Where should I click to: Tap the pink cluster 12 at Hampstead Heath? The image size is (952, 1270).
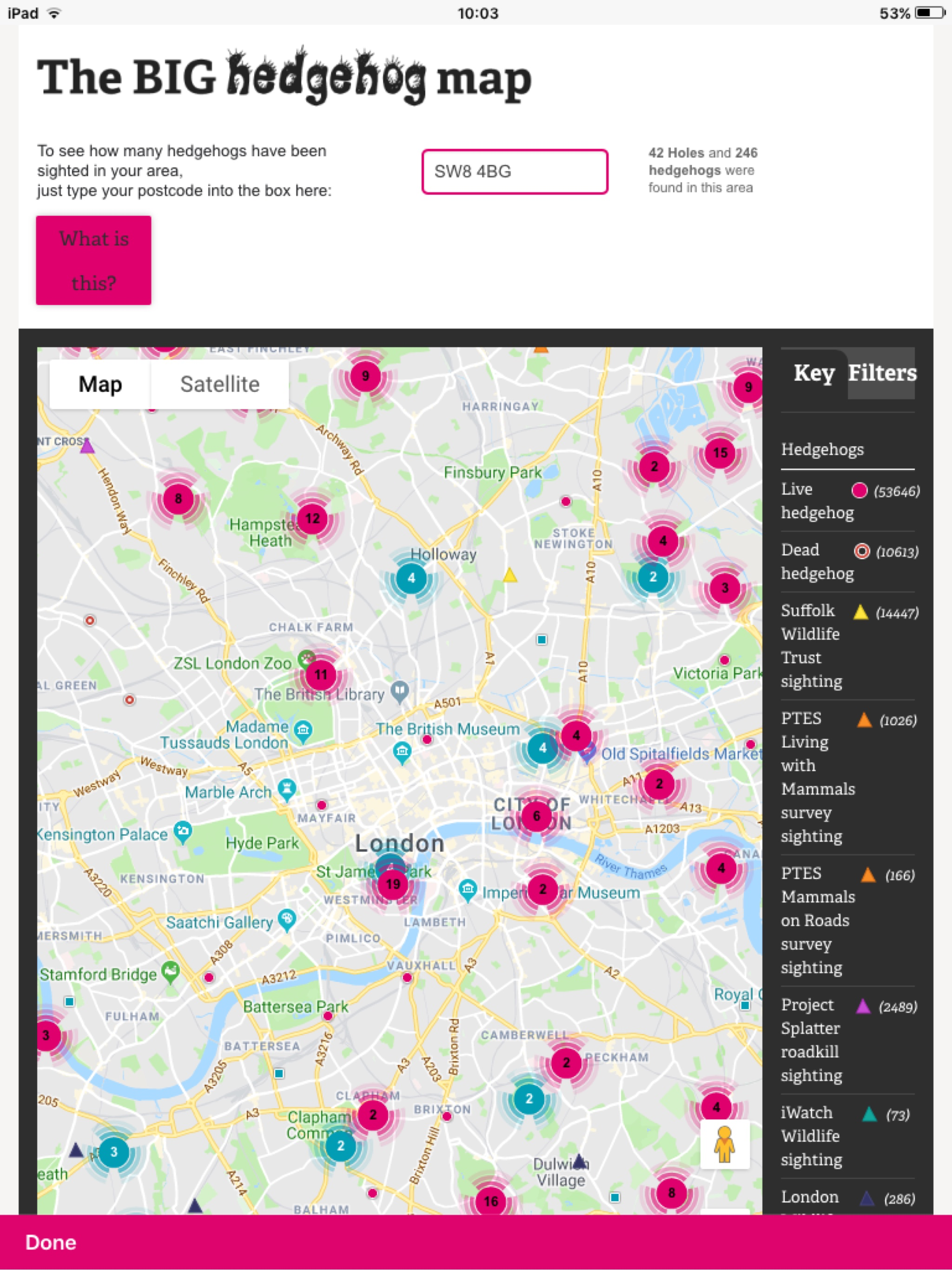312,518
